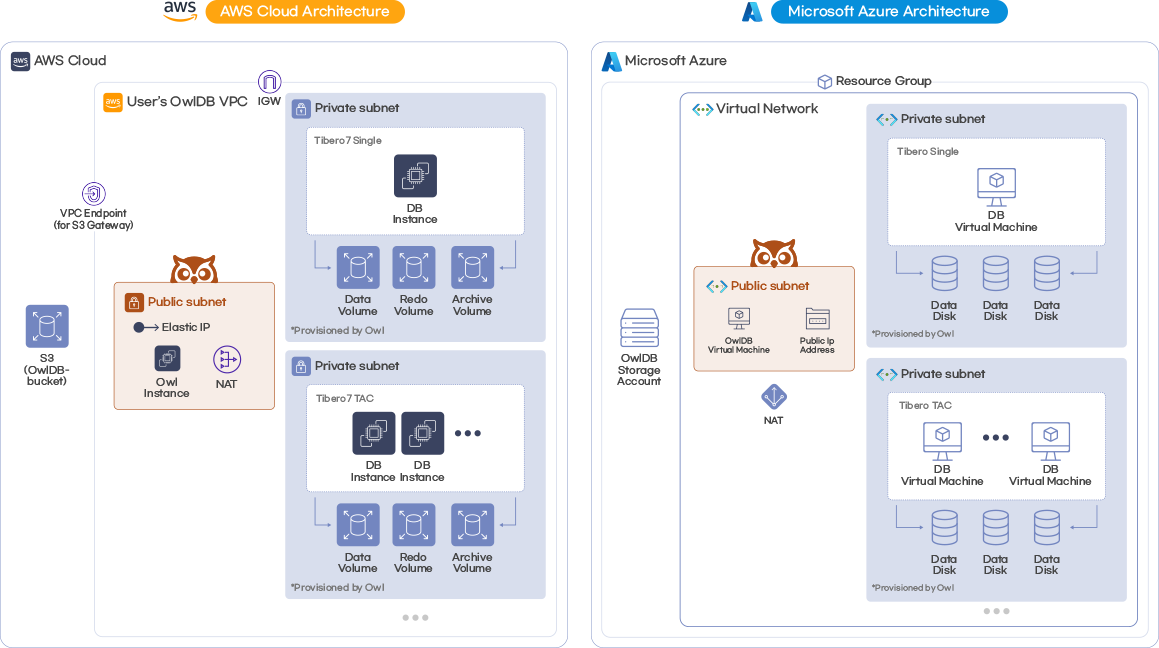Click the Azure owl mascot above Public subnet
The width and height of the screenshot is (1159, 648).
[x=774, y=253]
